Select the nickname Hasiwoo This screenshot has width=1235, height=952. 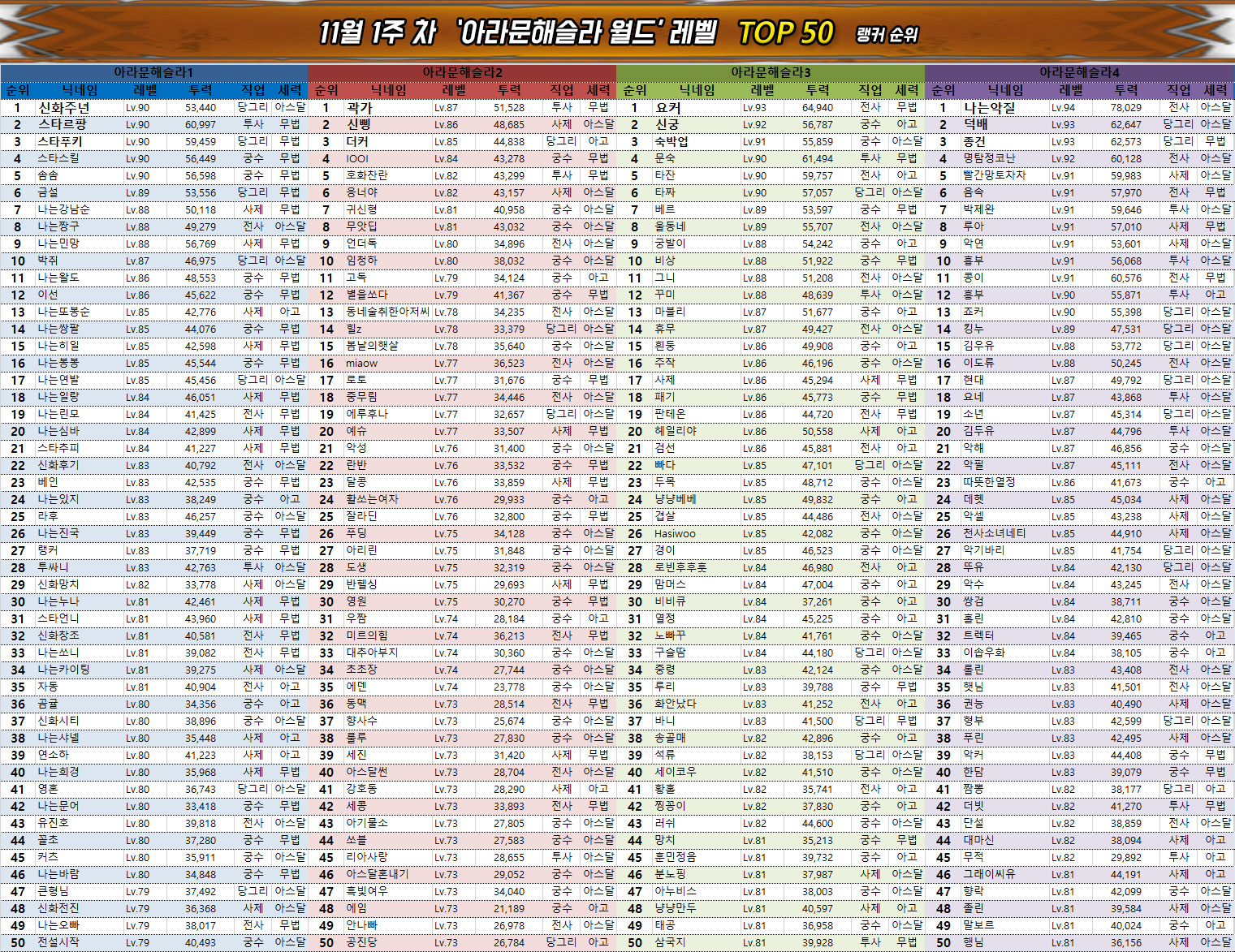(675, 533)
